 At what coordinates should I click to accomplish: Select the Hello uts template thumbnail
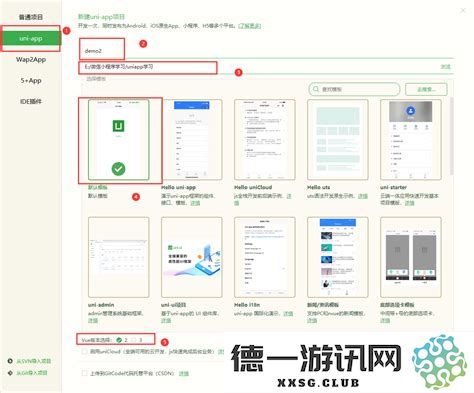click(338, 140)
